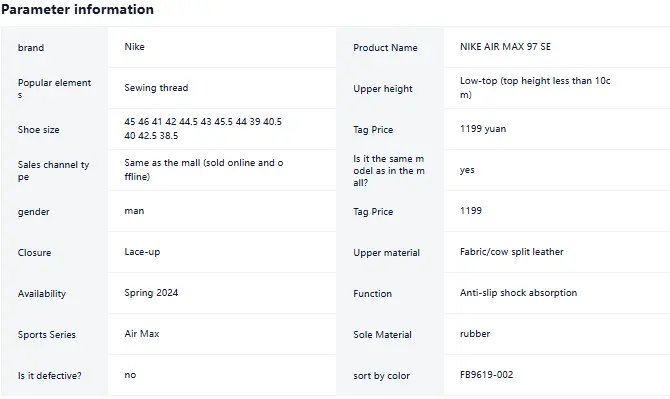This screenshot has height=399, width=670.
Task: Select the Spring 2024 availability value
Action: pos(151,293)
